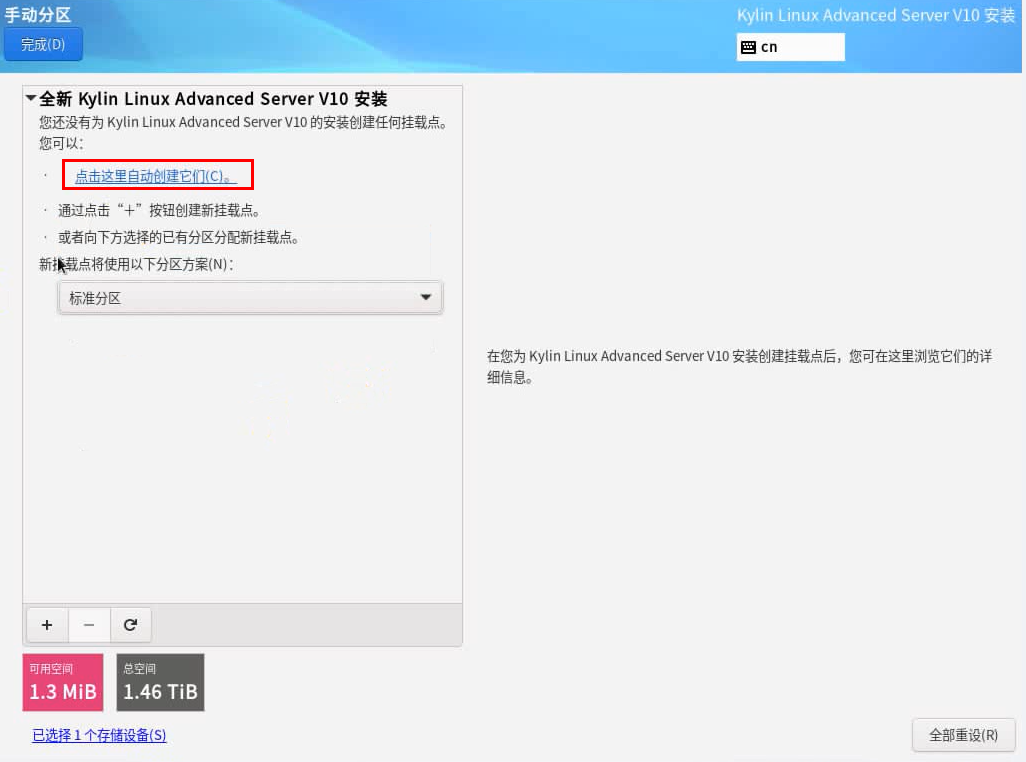Collapse the 全新 Kylin Linux Advanced Server V10 安装 section
This screenshot has width=1026, height=762.
(31, 98)
